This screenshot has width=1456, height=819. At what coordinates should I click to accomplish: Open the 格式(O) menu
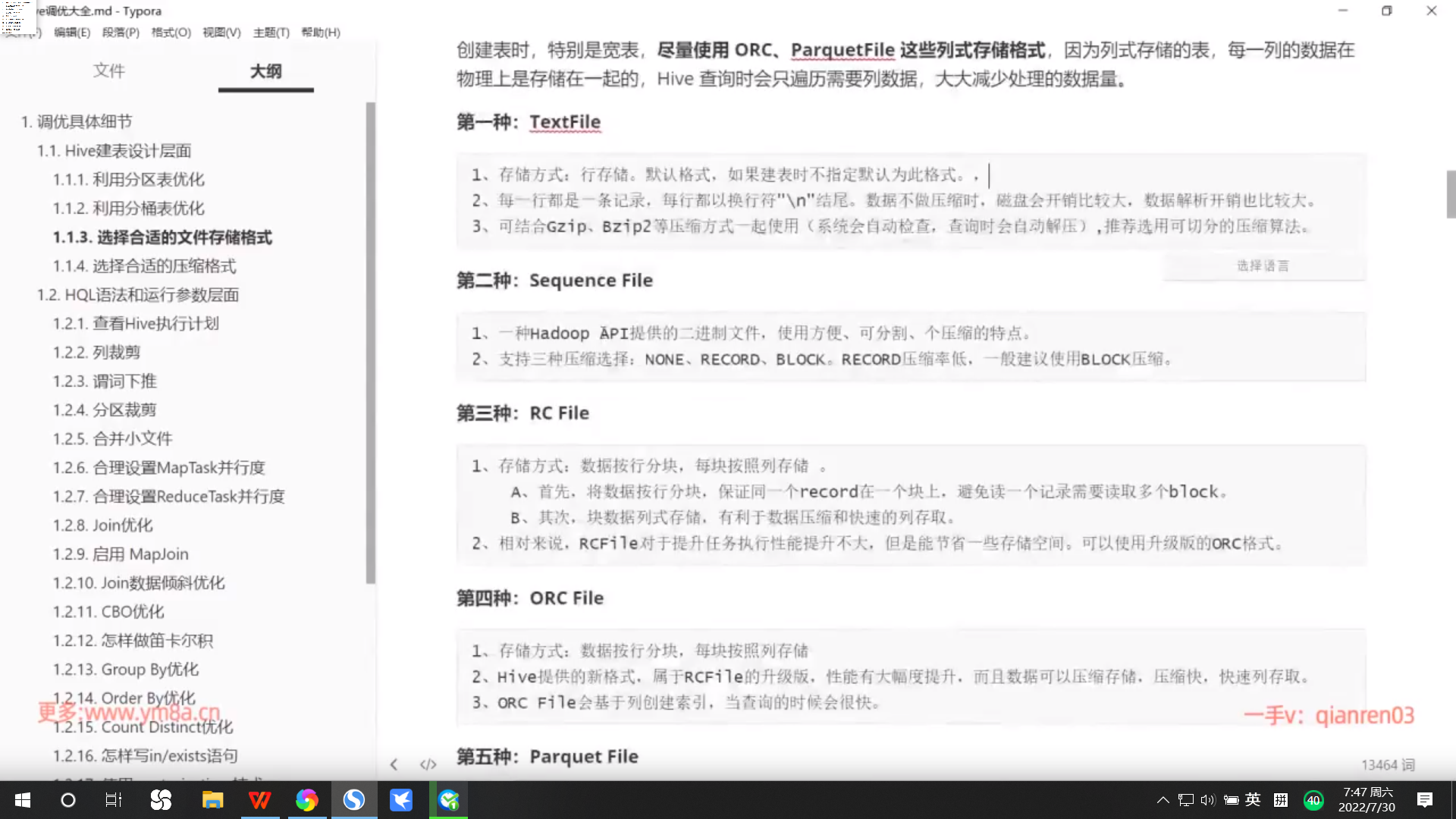click(x=171, y=33)
